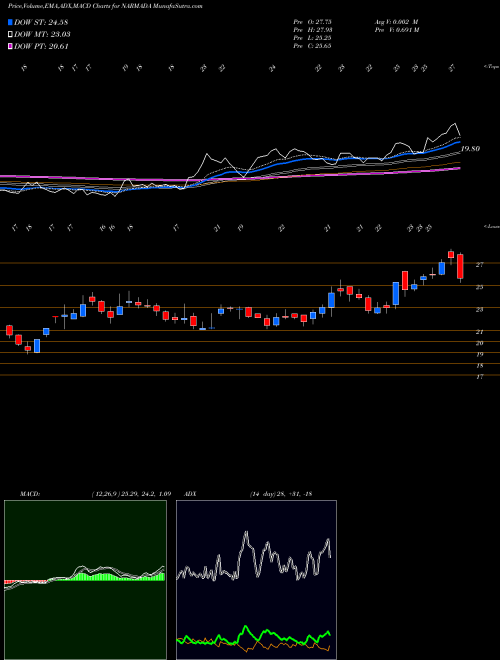Screen dimensions: 500x660
Task: Open the ADX indicator chart panel
Action: [x=256, y=580]
